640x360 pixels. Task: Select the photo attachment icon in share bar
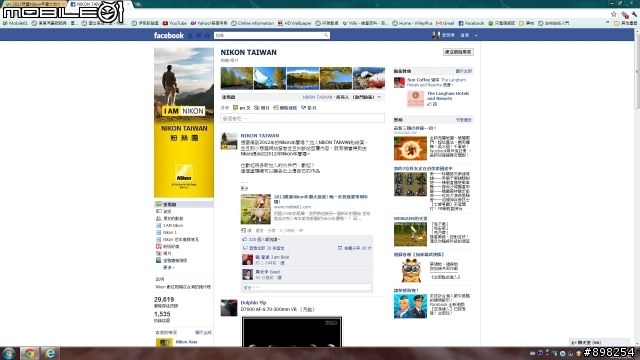pyautogui.click(x=257, y=108)
